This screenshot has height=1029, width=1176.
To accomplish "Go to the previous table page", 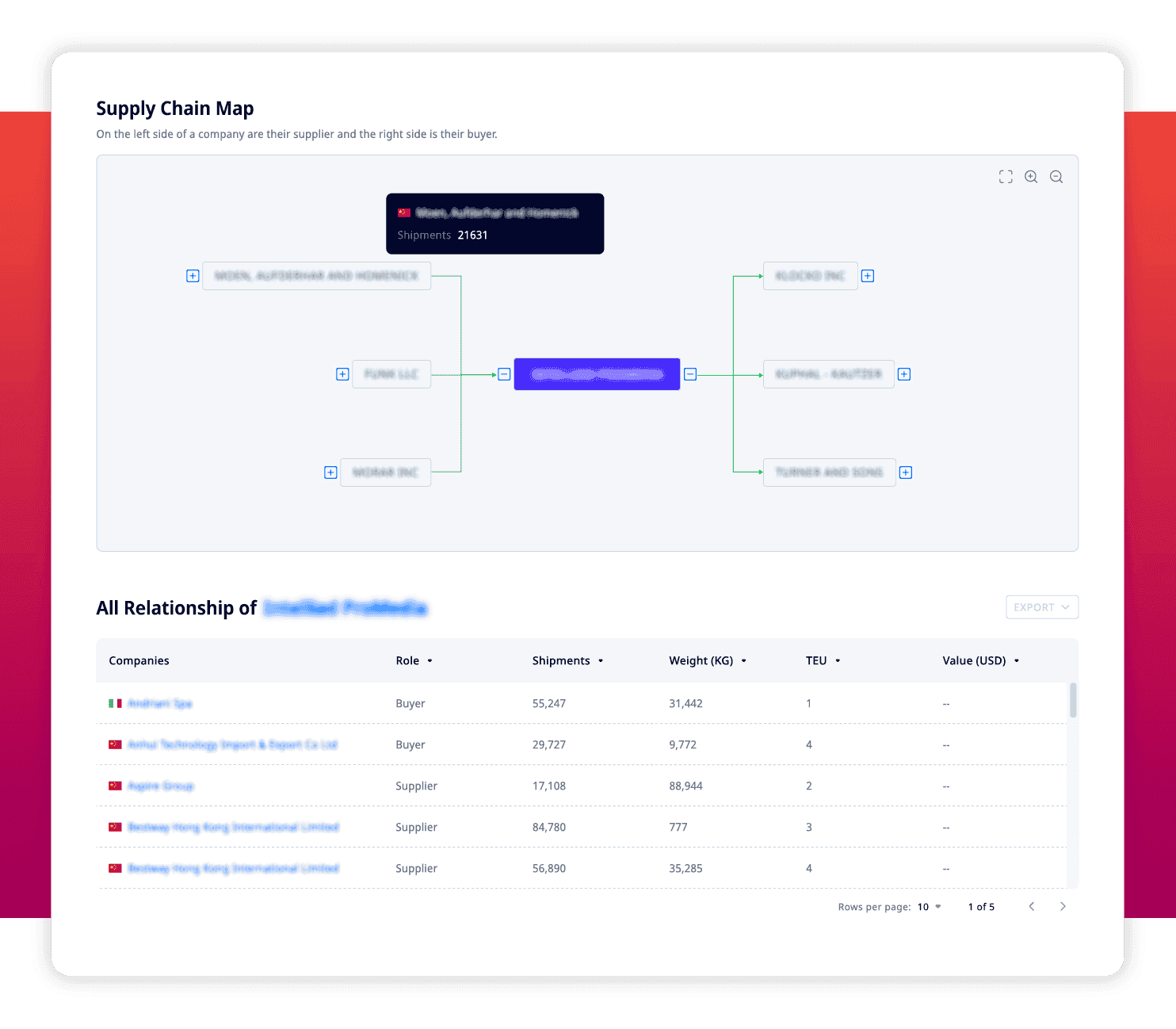I will 1031,906.
